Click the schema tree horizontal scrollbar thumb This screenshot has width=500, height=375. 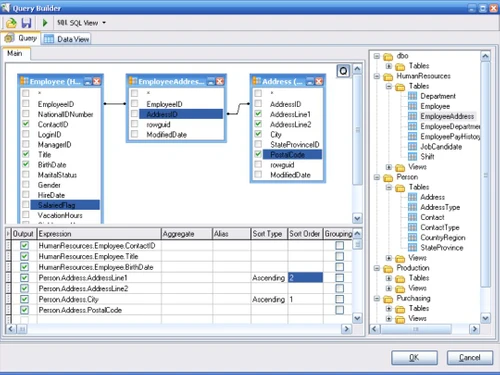click(x=416, y=329)
